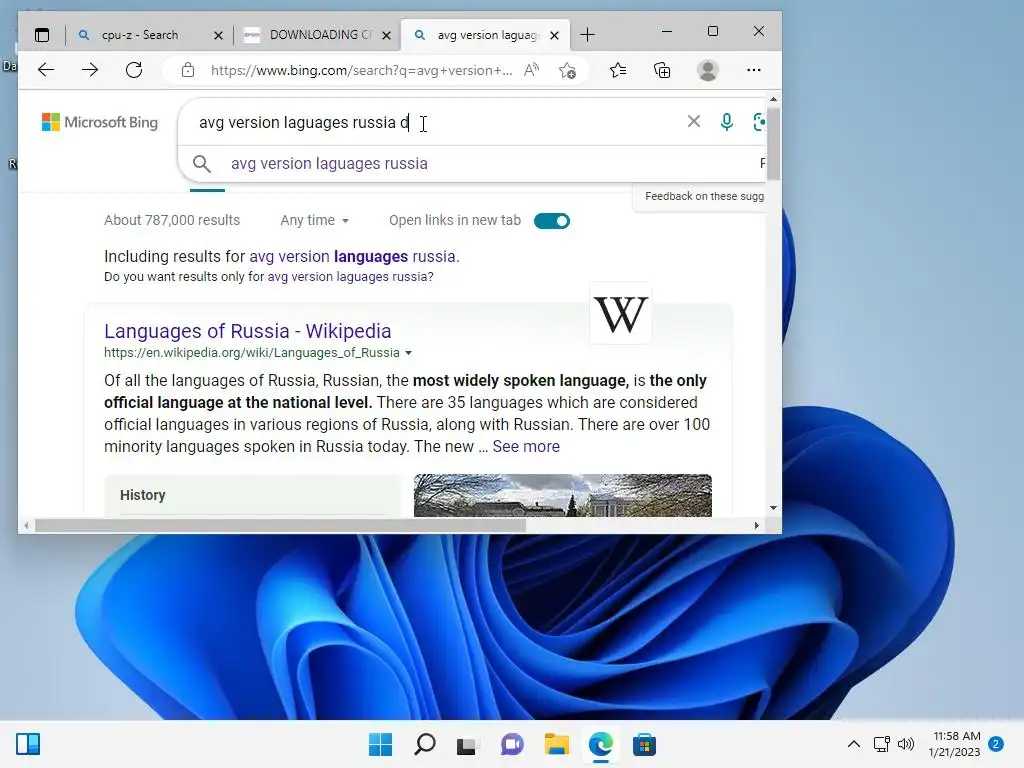Toggle Open links in new tab switch

tap(552, 221)
